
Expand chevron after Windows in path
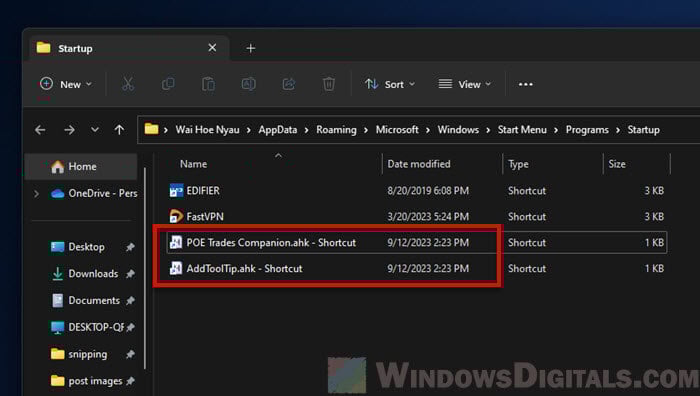point(488,130)
